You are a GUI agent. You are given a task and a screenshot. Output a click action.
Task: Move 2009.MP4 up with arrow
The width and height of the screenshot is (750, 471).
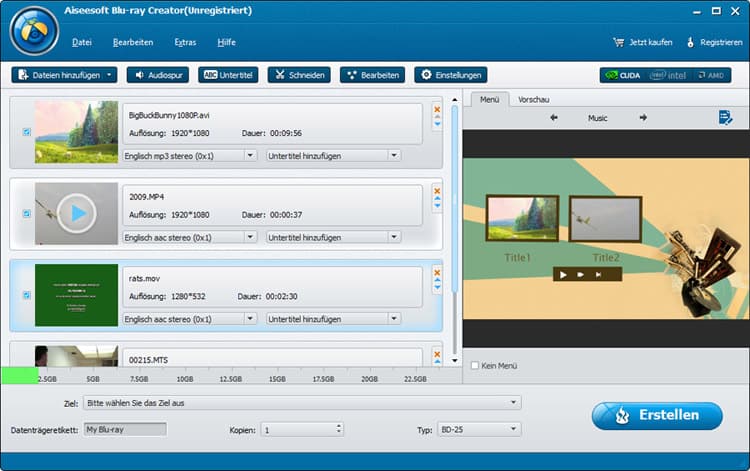coord(437,199)
